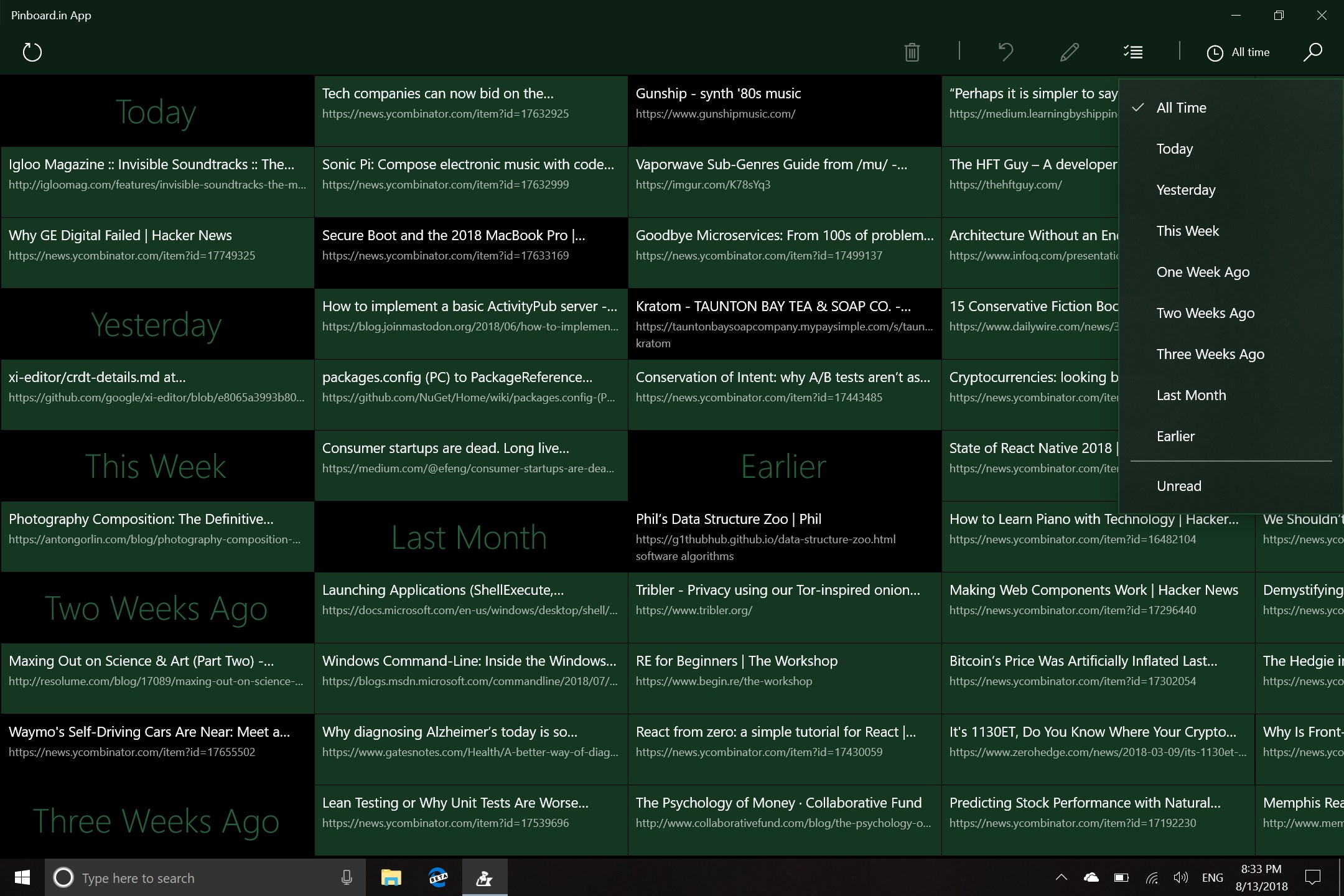Open the magnifier search icon
The width and height of the screenshot is (1344, 896).
[x=1312, y=52]
